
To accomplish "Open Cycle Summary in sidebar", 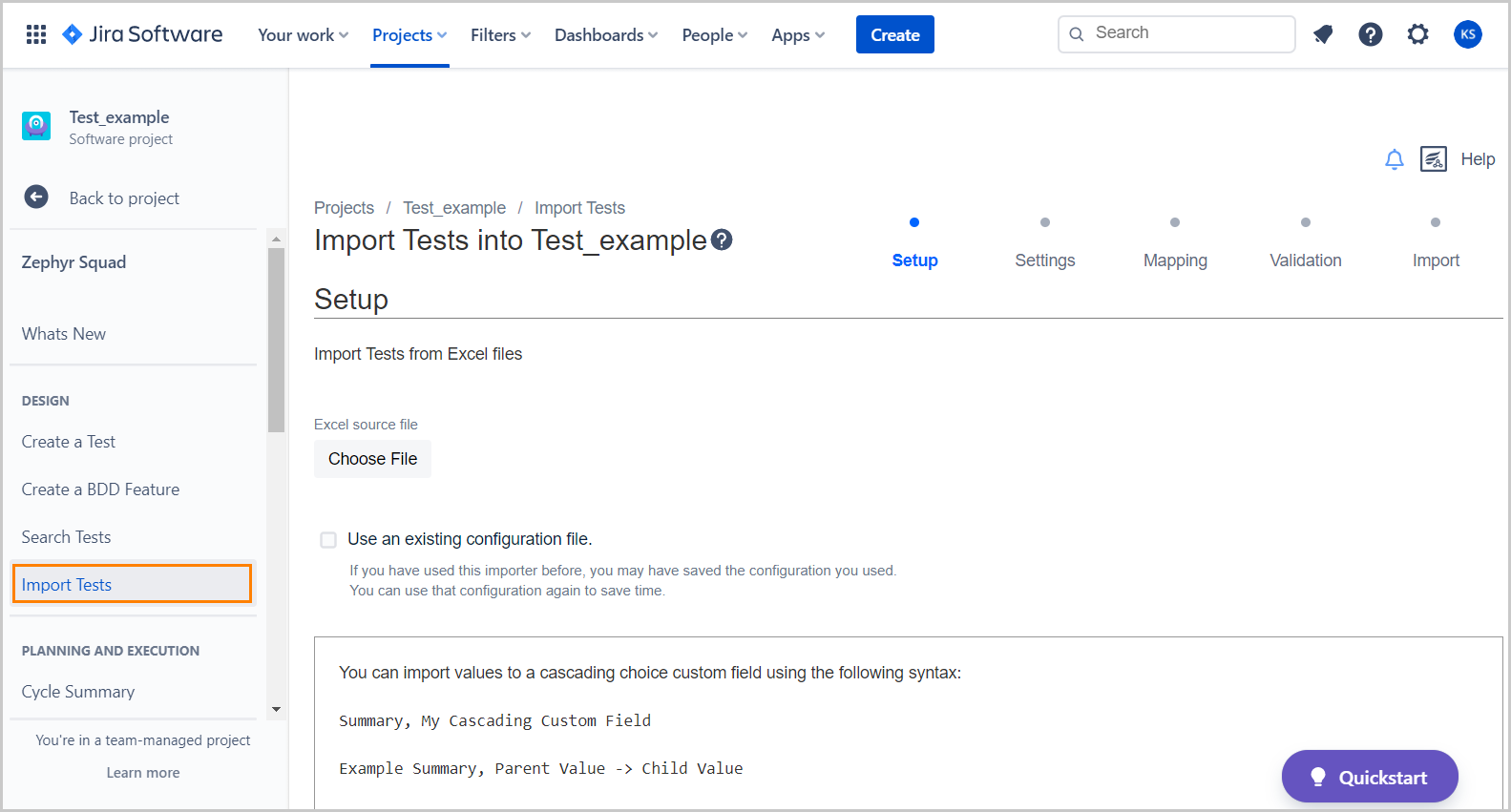I will pos(78,692).
